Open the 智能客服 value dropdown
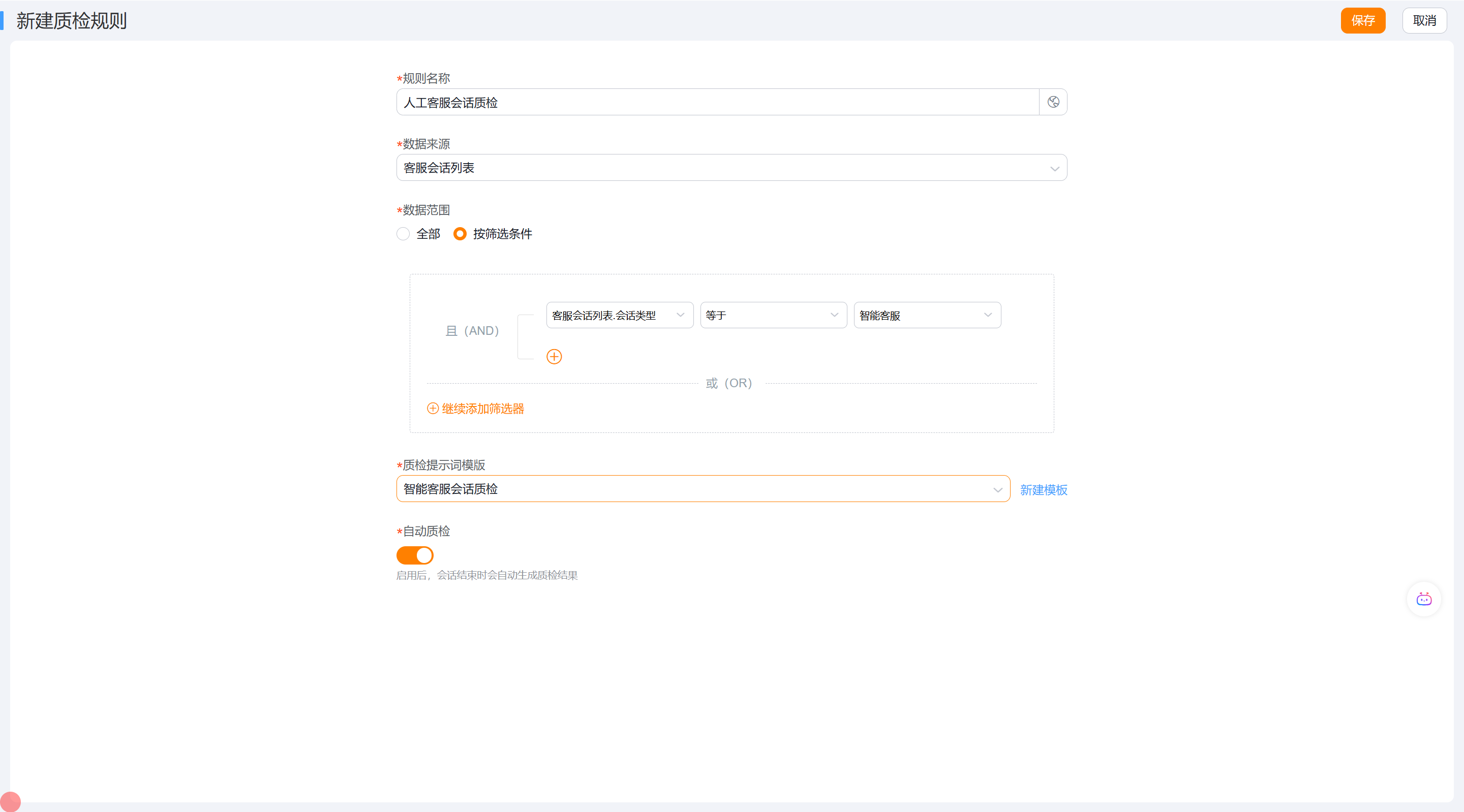1464x812 pixels. [x=926, y=316]
